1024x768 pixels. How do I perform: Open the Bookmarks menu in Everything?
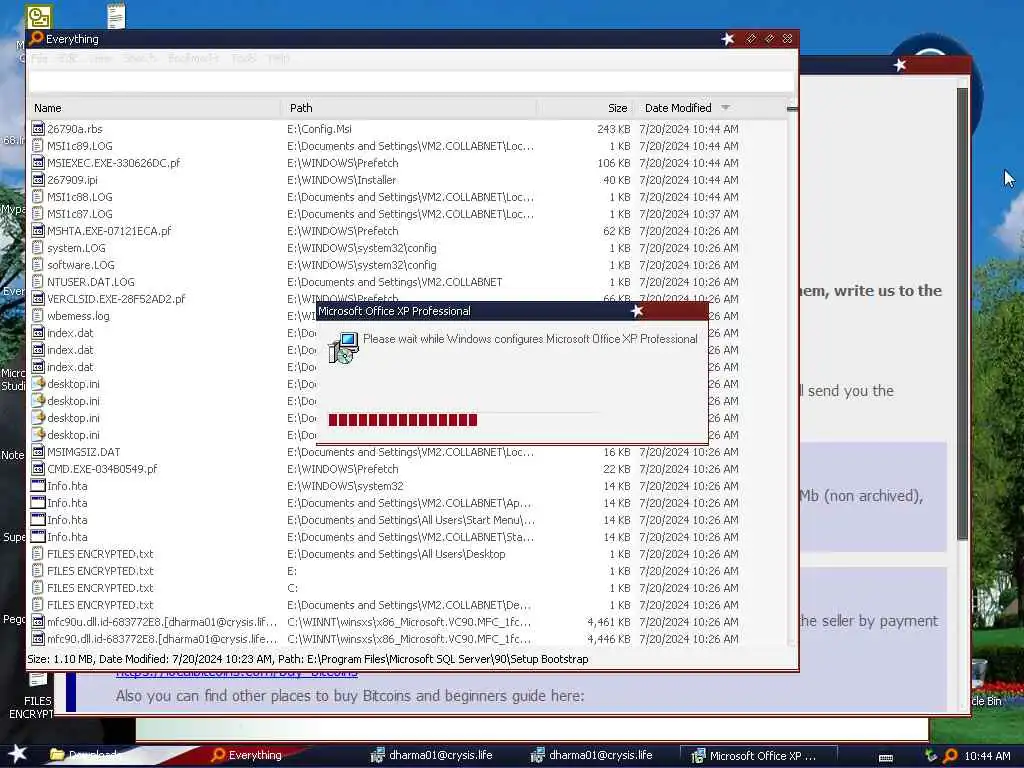pos(193,58)
